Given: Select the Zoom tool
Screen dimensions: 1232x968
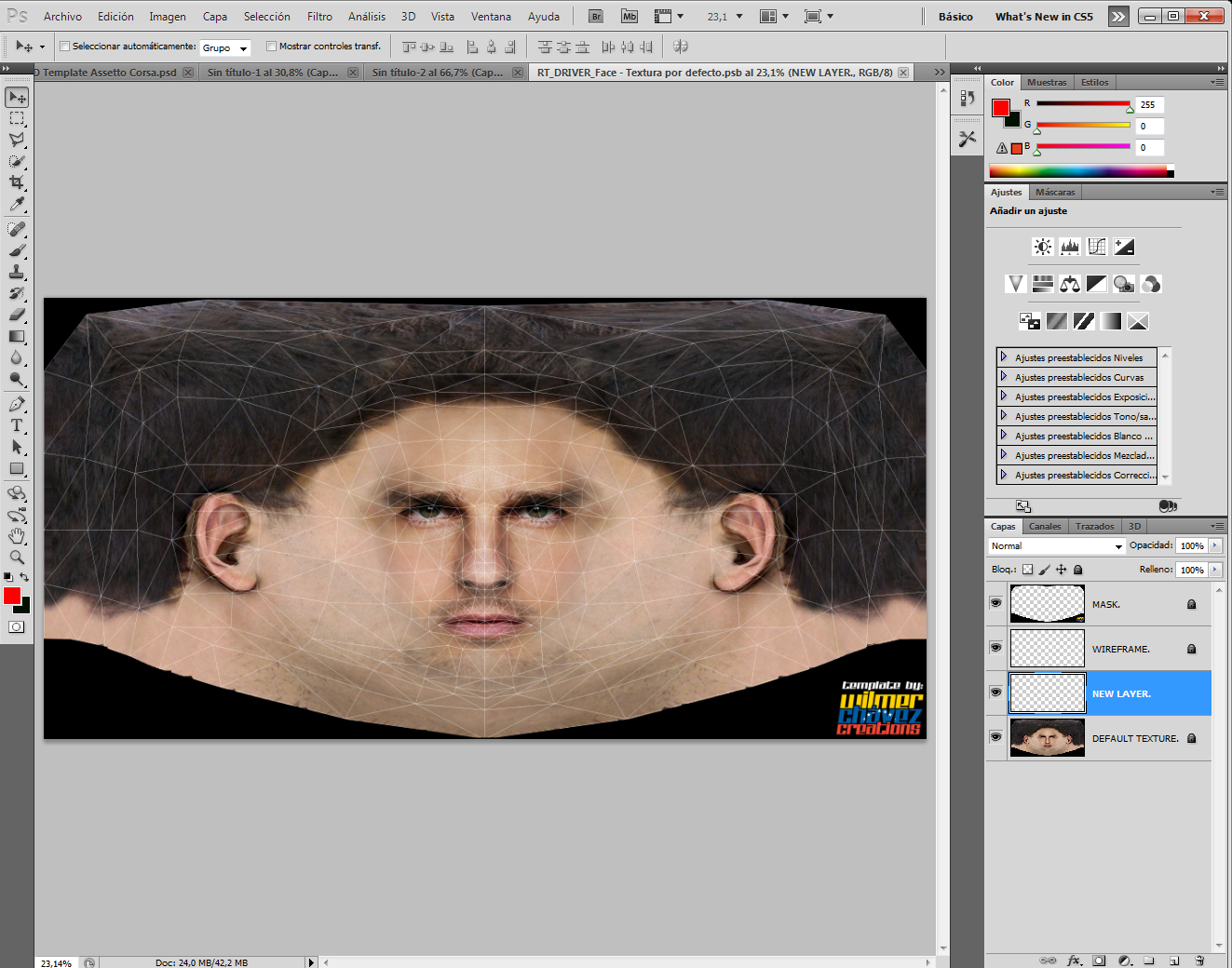Looking at the screenshot, I should coord(17,558).
